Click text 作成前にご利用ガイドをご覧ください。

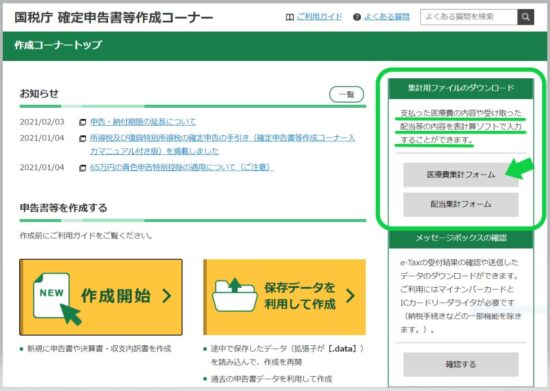(86, 236)
